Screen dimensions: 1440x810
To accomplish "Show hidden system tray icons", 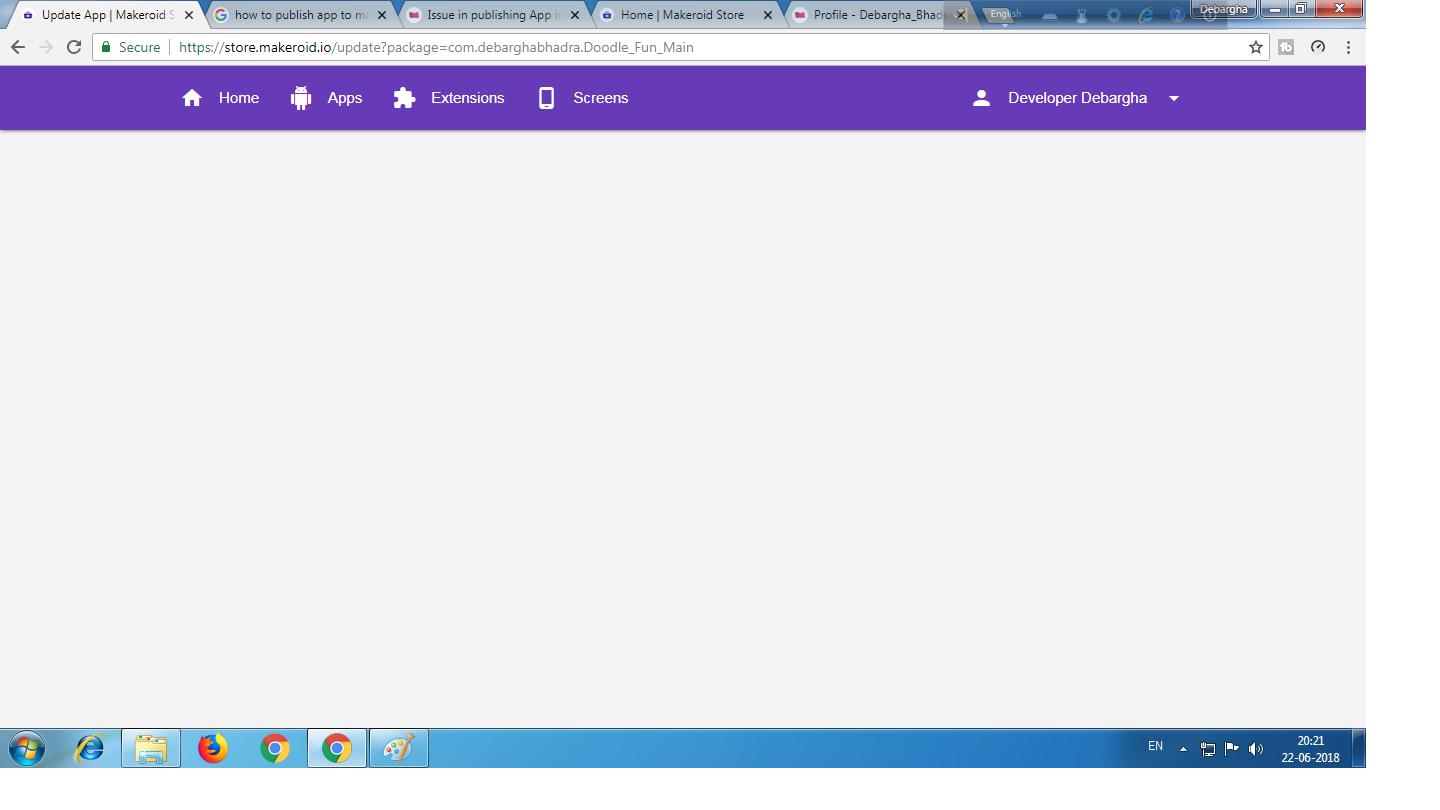I will point(1184,749).
